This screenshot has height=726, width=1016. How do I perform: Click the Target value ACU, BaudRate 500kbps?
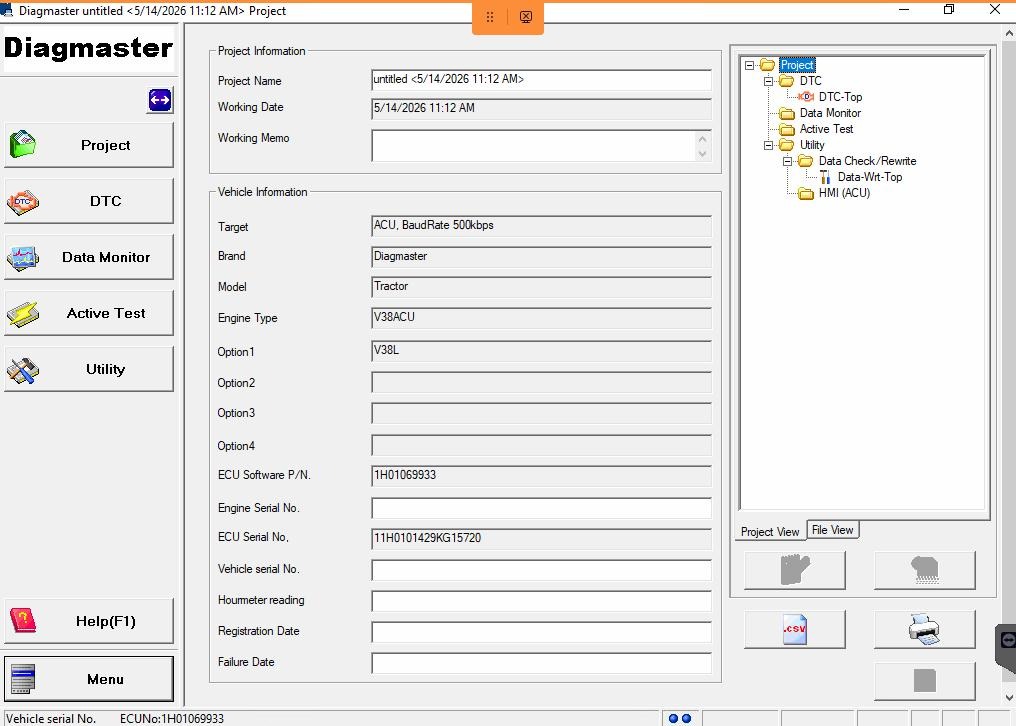click(541, 226)
